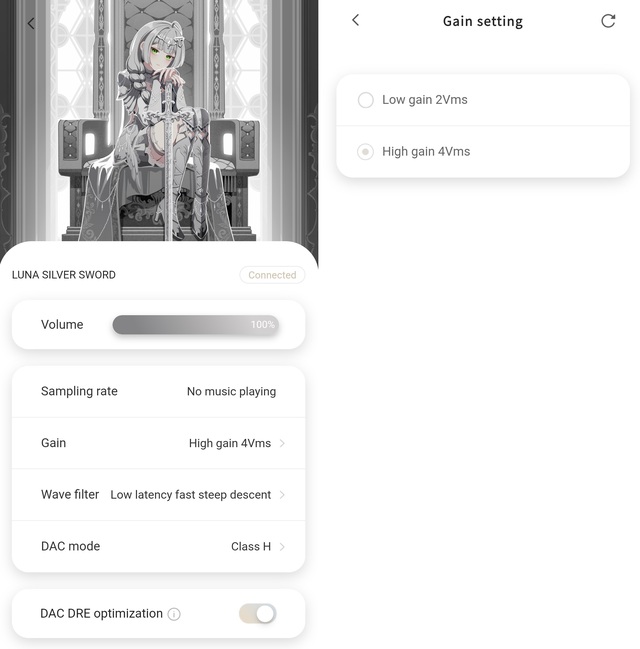Go back from the Luna Silver Sword device page
This screenshot has width=640, height=649.
click(x=31, y=23)
